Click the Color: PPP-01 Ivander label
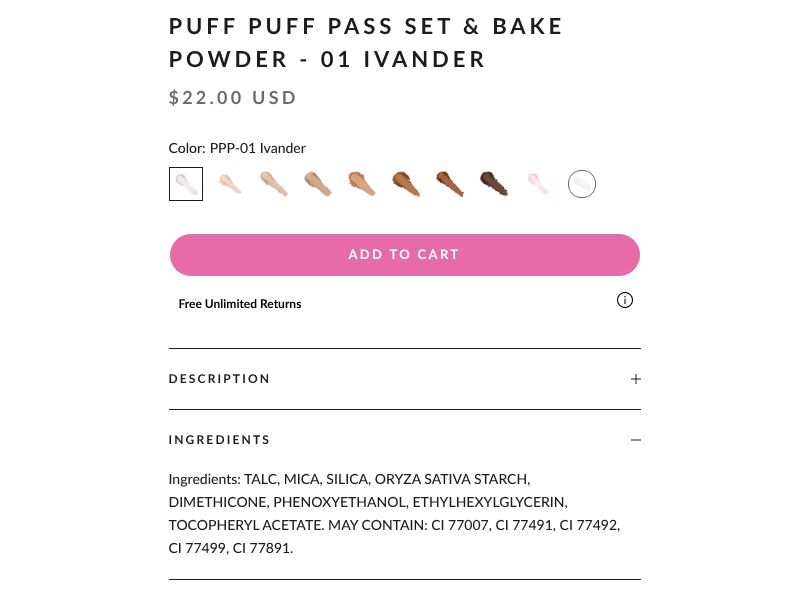 pyautogui.click(x=237, y=147)
